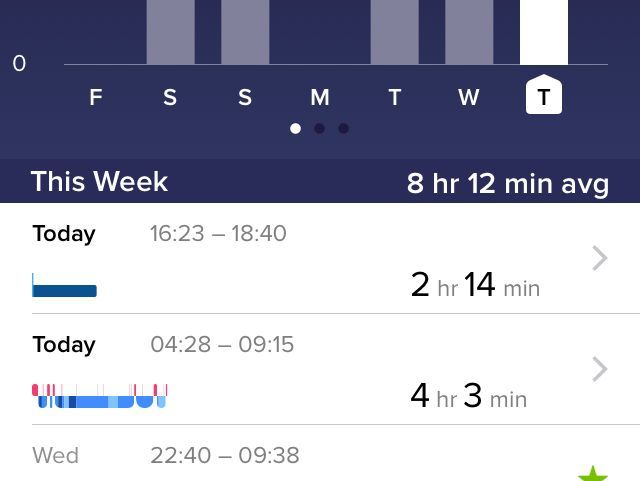This screenshot has height=481, width=640.
Task: Tap the green star sleep goal icon
Action: coord(593,474)
